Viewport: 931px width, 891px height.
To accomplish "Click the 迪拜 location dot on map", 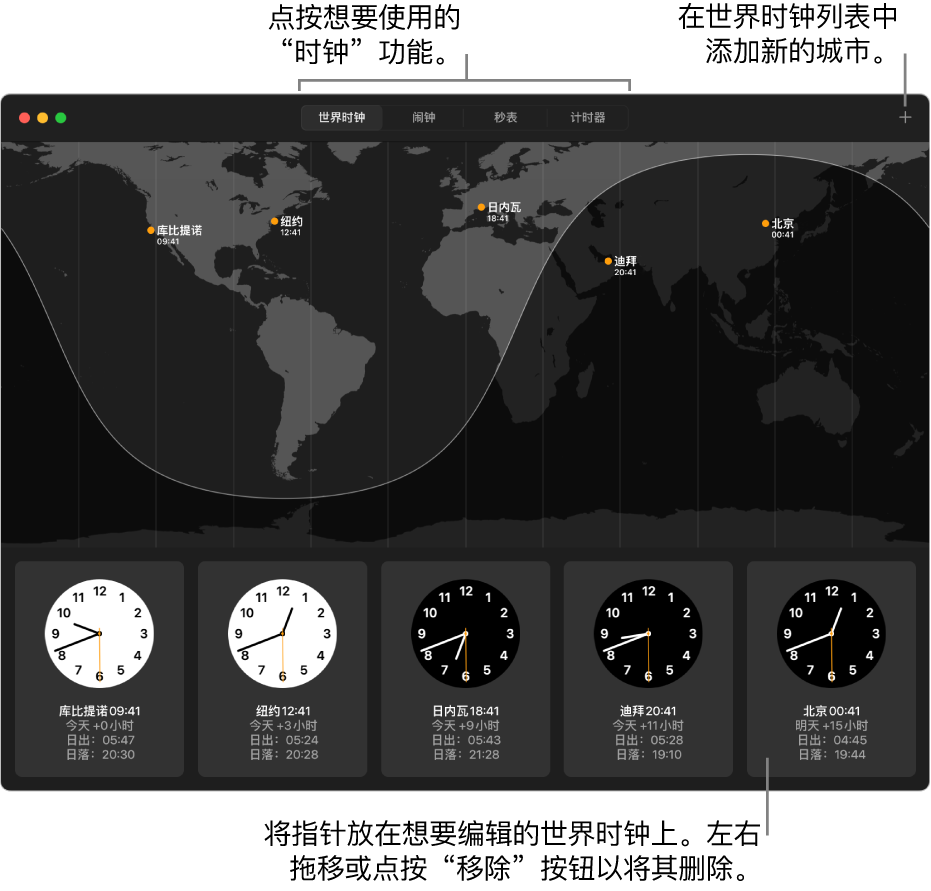I will point(607,261).
